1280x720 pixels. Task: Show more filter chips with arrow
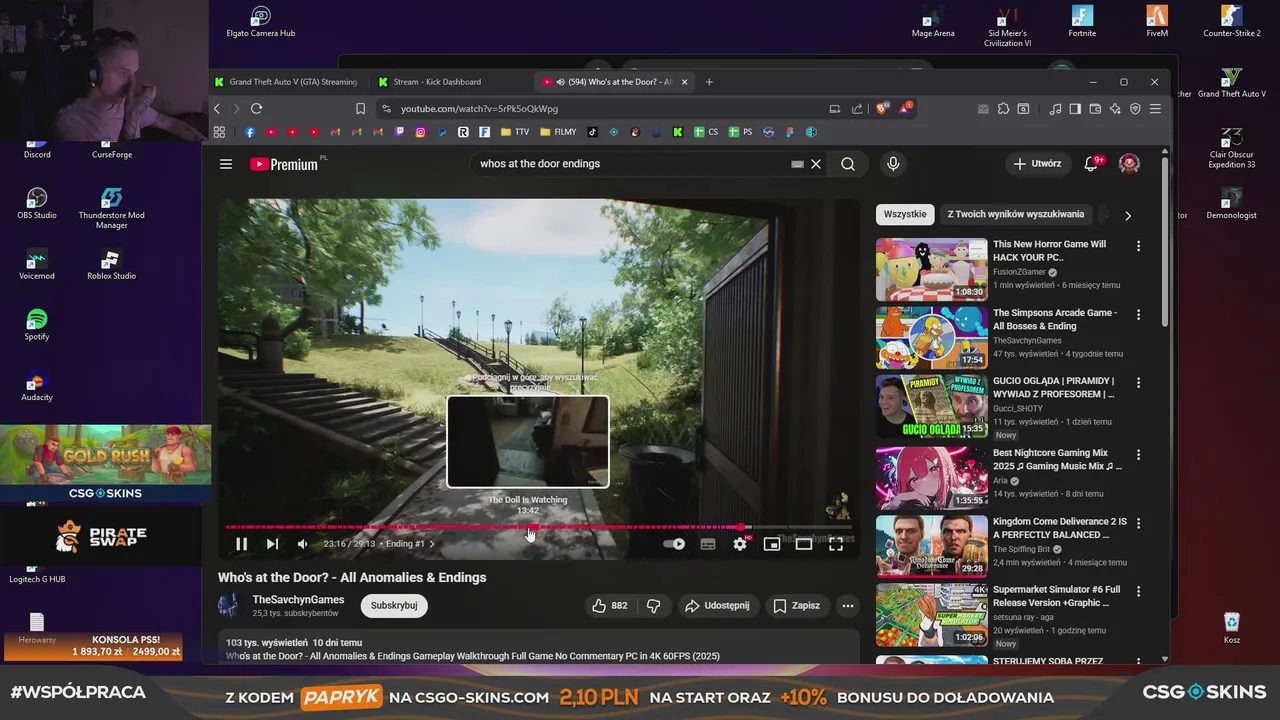tap(1128, 215)
